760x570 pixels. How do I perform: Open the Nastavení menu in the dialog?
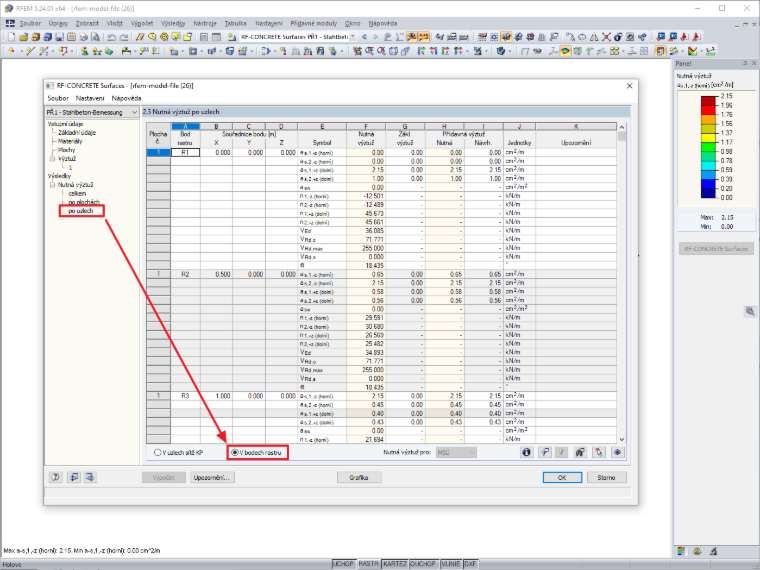90,98
